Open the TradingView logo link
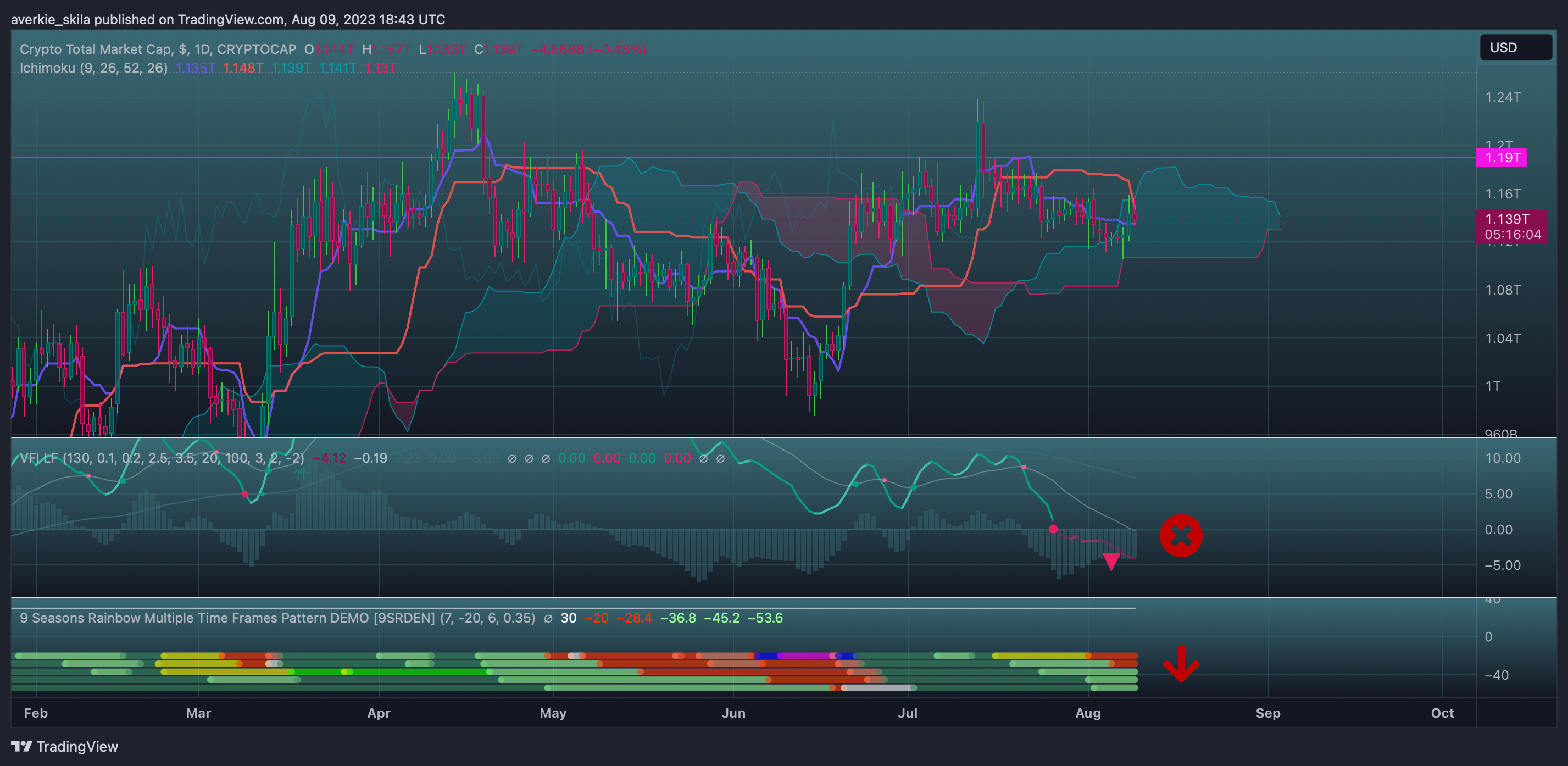Viewport: 1568px width, 766px height. (x=64, y=747)
